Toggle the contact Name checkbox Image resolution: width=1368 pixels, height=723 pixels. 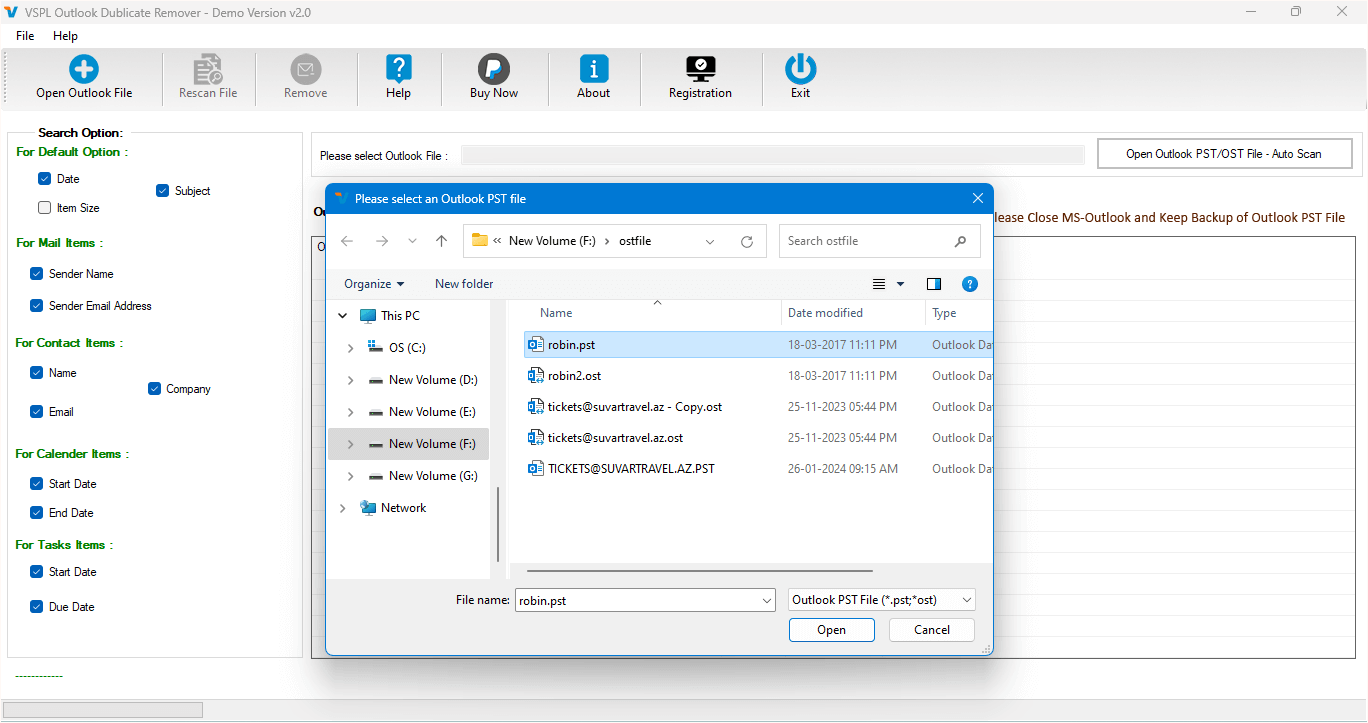(x=37, y=373)
